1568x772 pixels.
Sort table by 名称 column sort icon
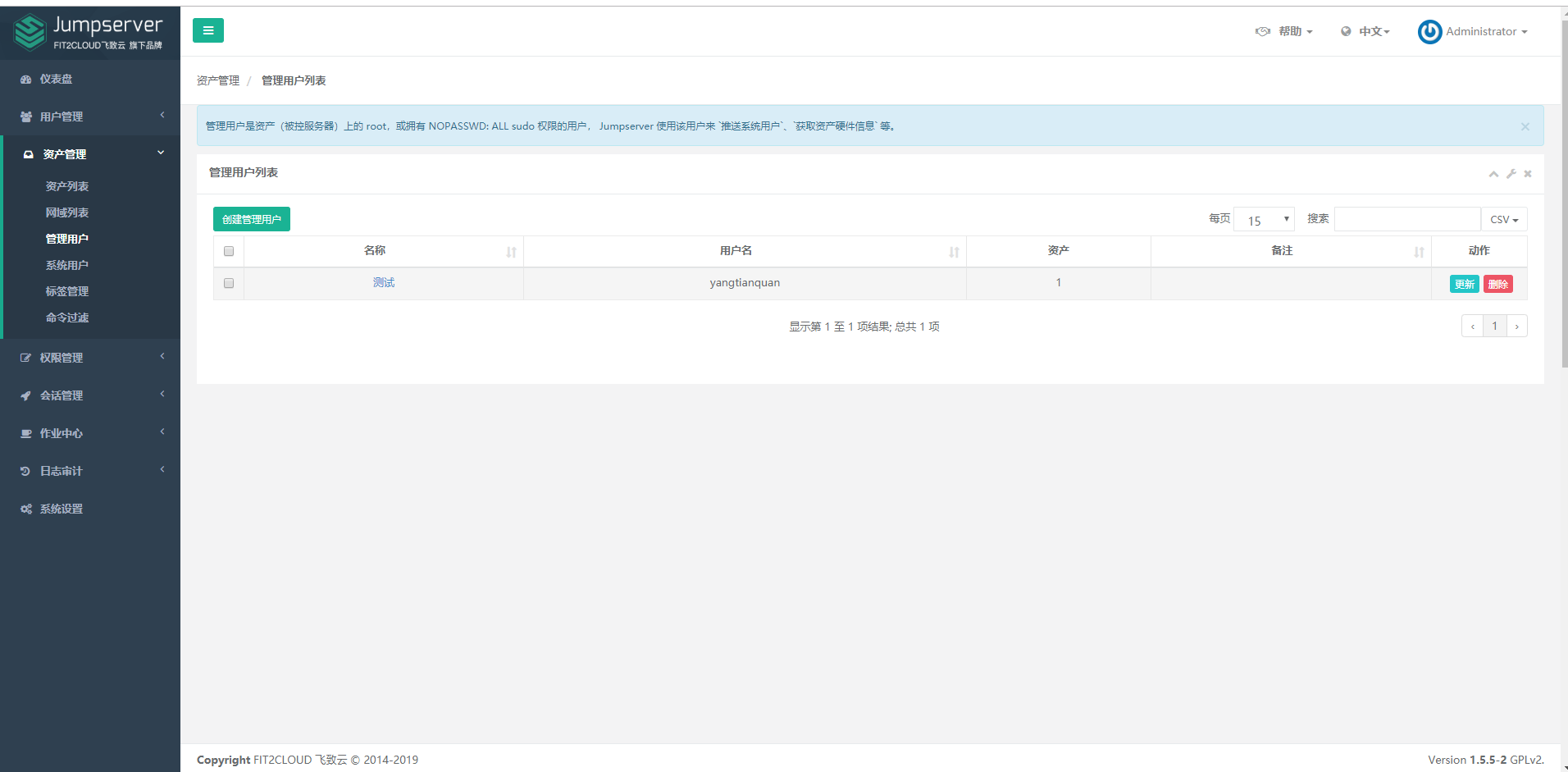511,252
